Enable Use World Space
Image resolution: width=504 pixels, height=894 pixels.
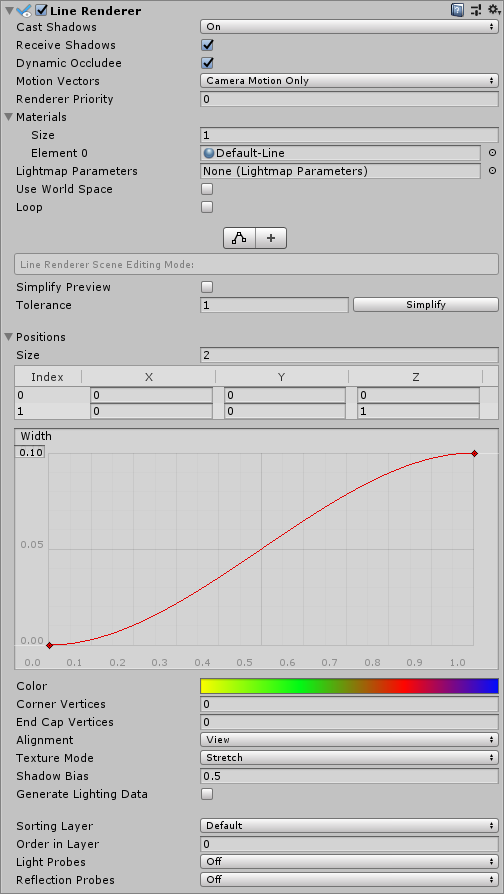(x=208, y=189)
